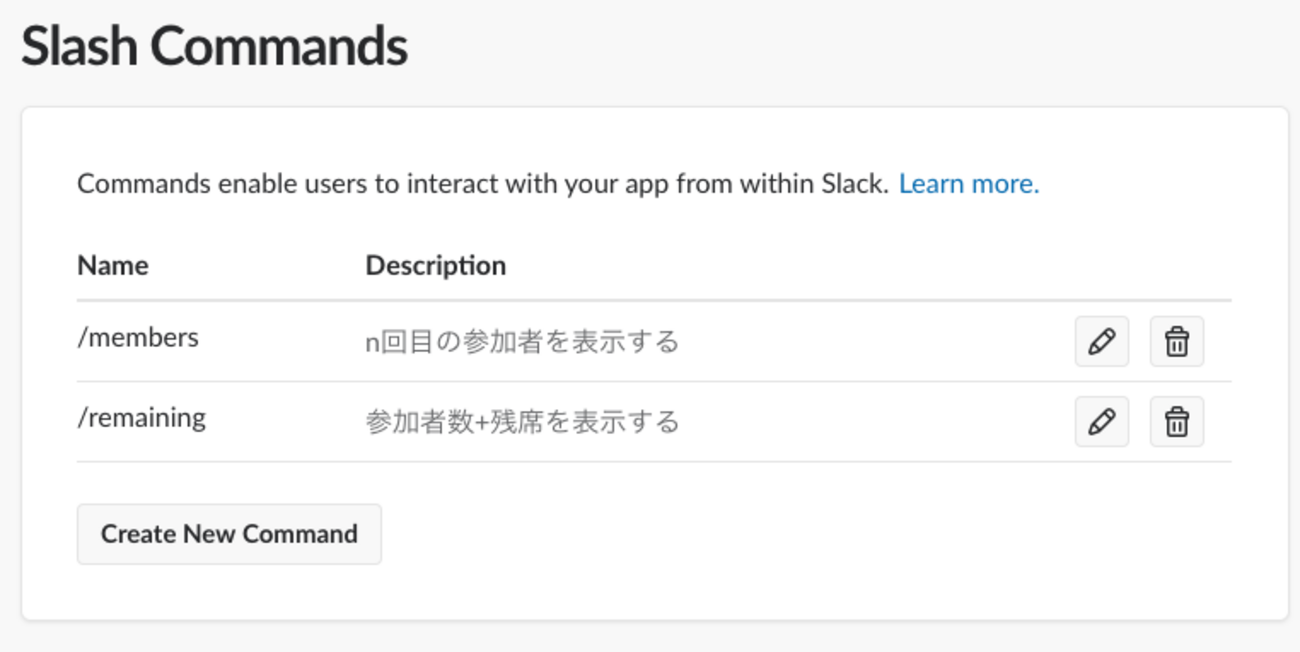Open the editor for the /remaining command
Viewport: 1300px width, 652px height.
(x=1101, y=422)
